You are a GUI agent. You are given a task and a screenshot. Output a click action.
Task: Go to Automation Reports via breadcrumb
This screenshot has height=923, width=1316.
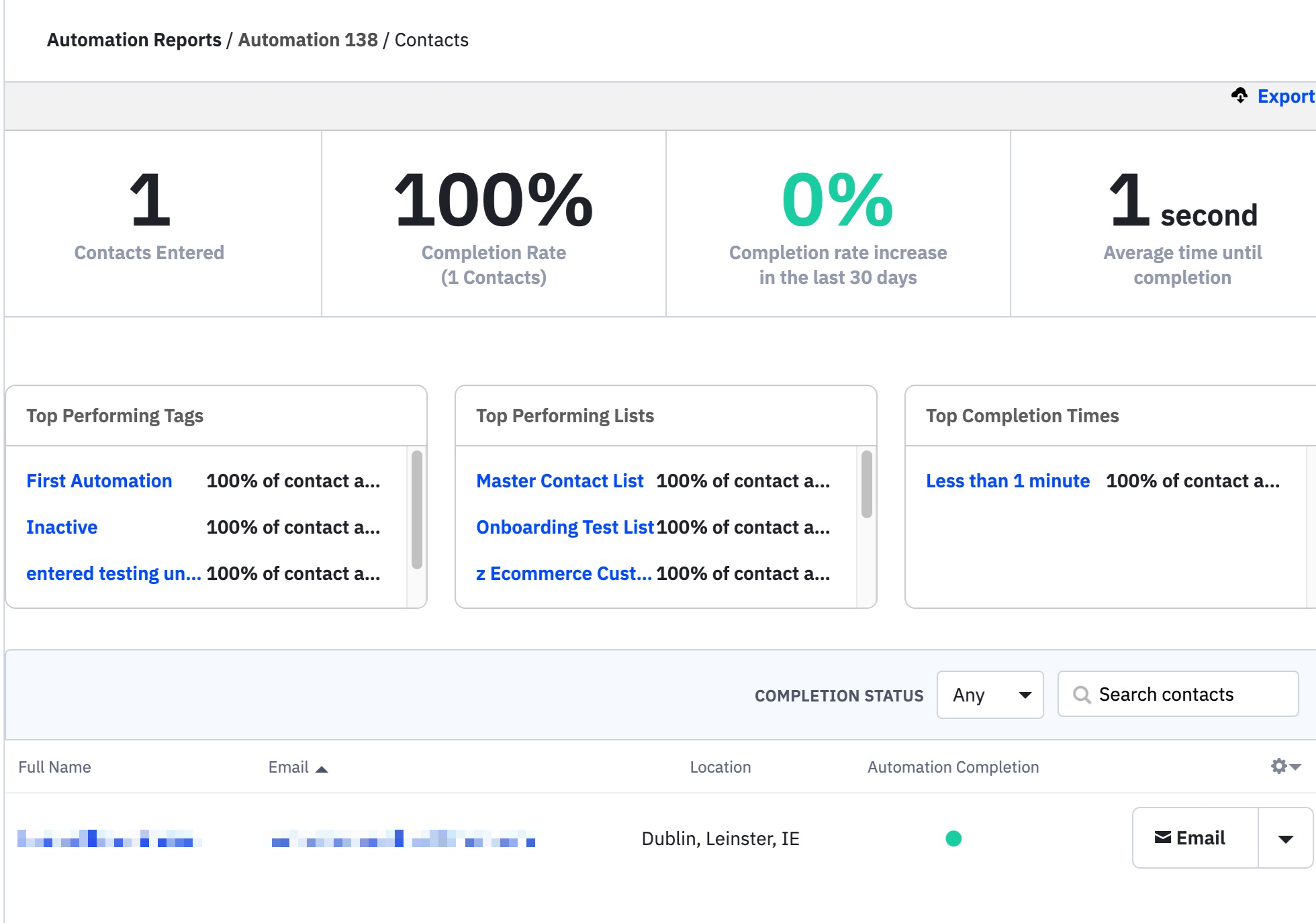coord(134,40)
